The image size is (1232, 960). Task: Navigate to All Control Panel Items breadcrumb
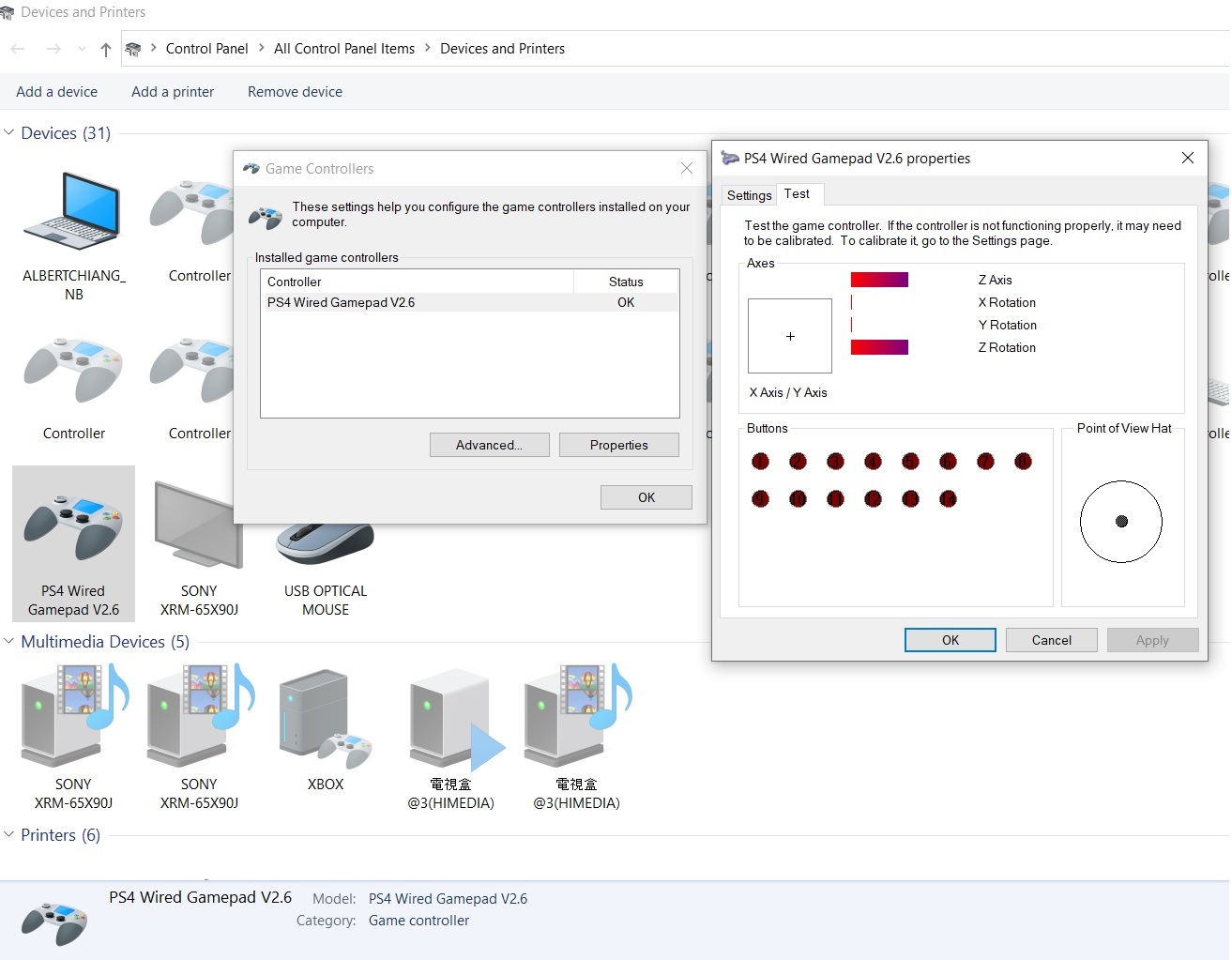344,49
